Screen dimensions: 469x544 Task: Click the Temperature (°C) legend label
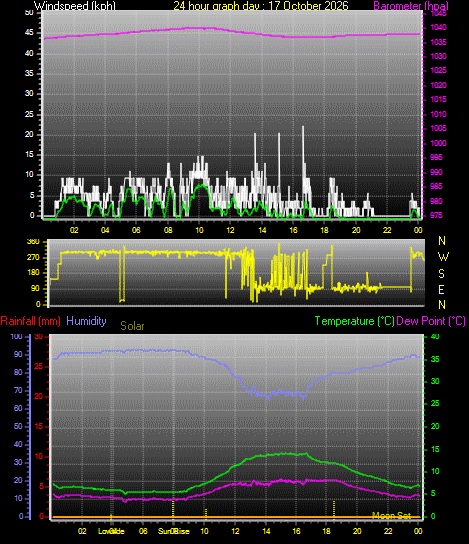click(x=355, y=321)
